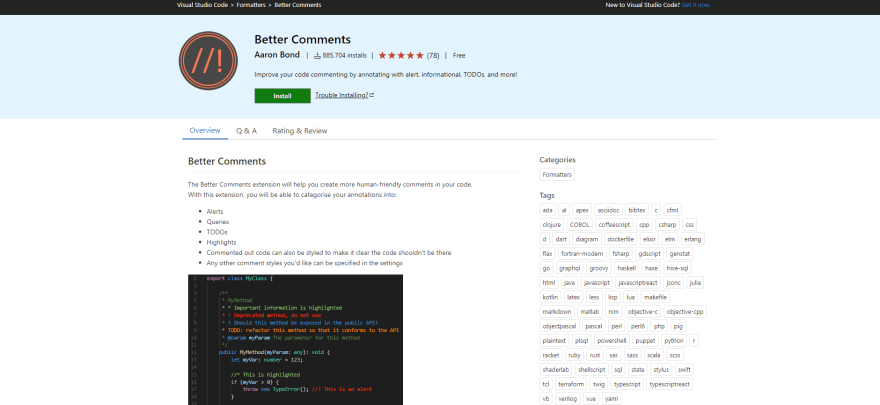880x405 pixels.
Task: Select the shaderlab tag
Action: [x=556, y=370]
